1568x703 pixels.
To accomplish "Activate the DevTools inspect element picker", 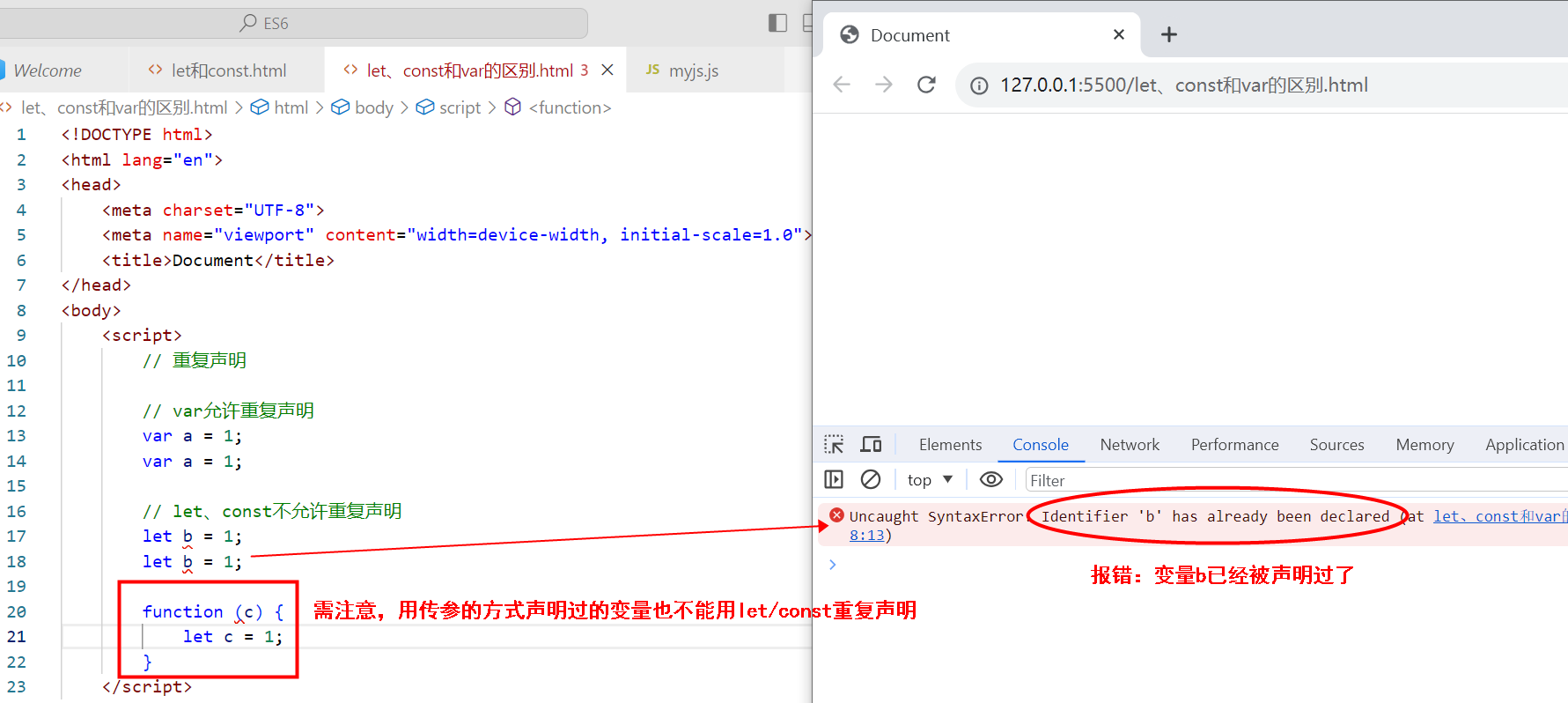I will tap(834, 445).
